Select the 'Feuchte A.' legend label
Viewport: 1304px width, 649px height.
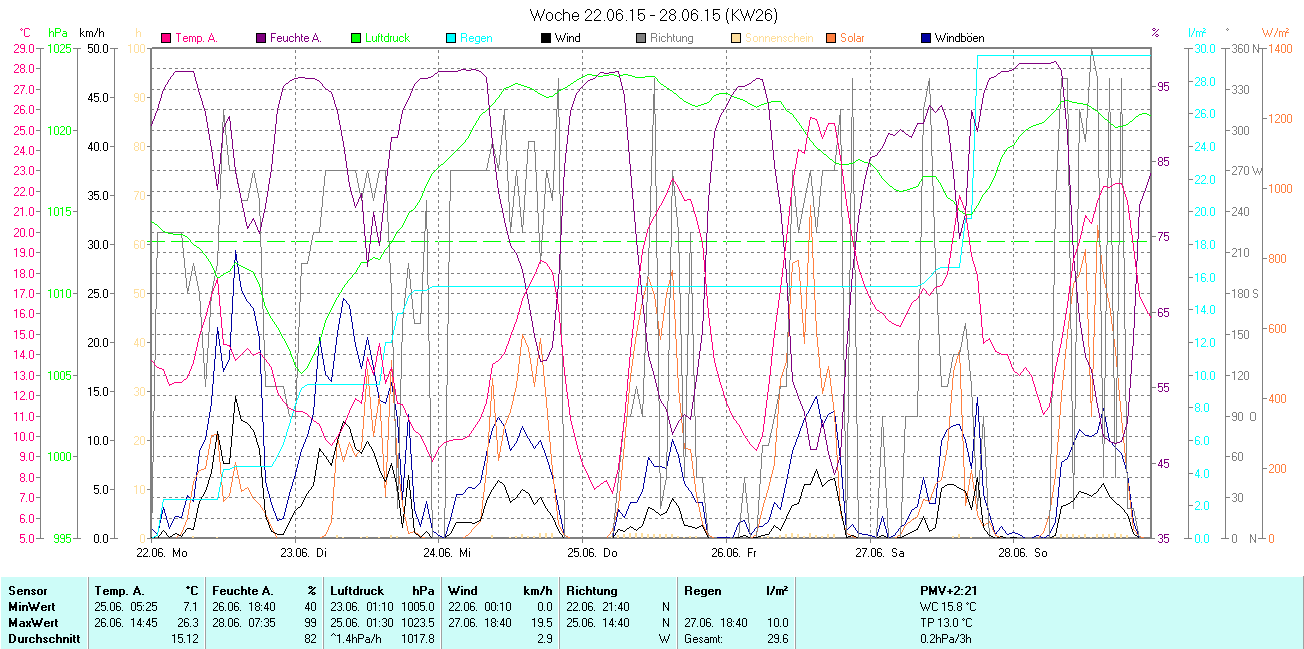click(296, 38)
